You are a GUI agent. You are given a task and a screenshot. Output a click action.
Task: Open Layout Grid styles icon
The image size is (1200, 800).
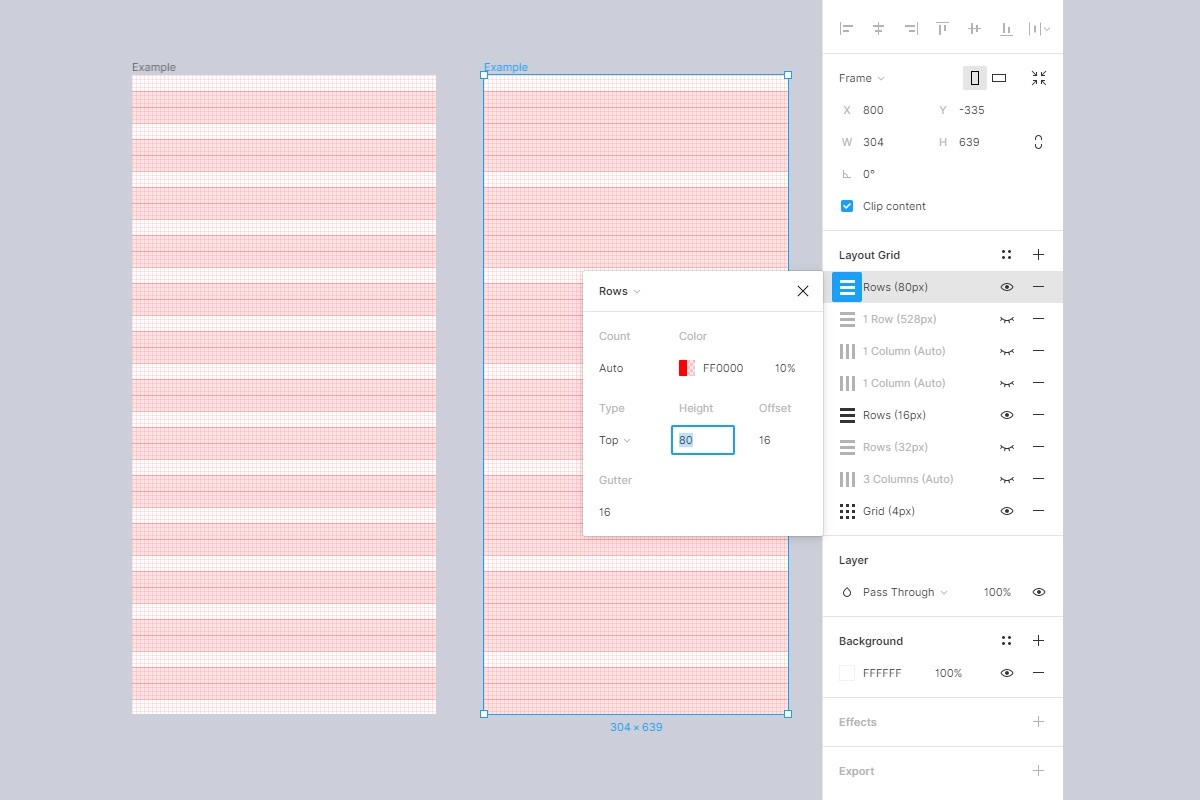(x=1007, y=255)
